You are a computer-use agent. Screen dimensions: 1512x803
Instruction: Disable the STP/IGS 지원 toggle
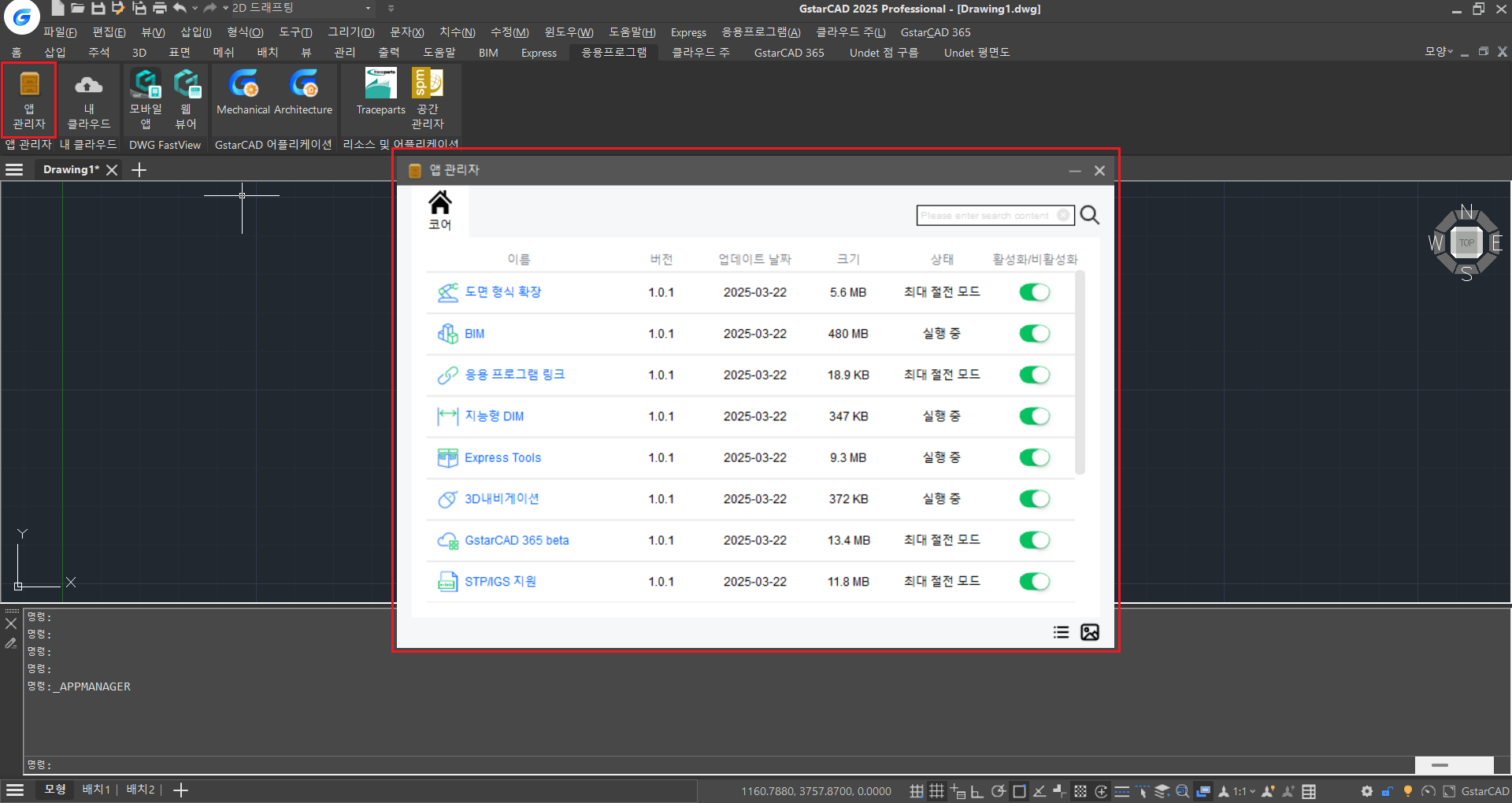pyautogui.click(x=1035, y=582)
